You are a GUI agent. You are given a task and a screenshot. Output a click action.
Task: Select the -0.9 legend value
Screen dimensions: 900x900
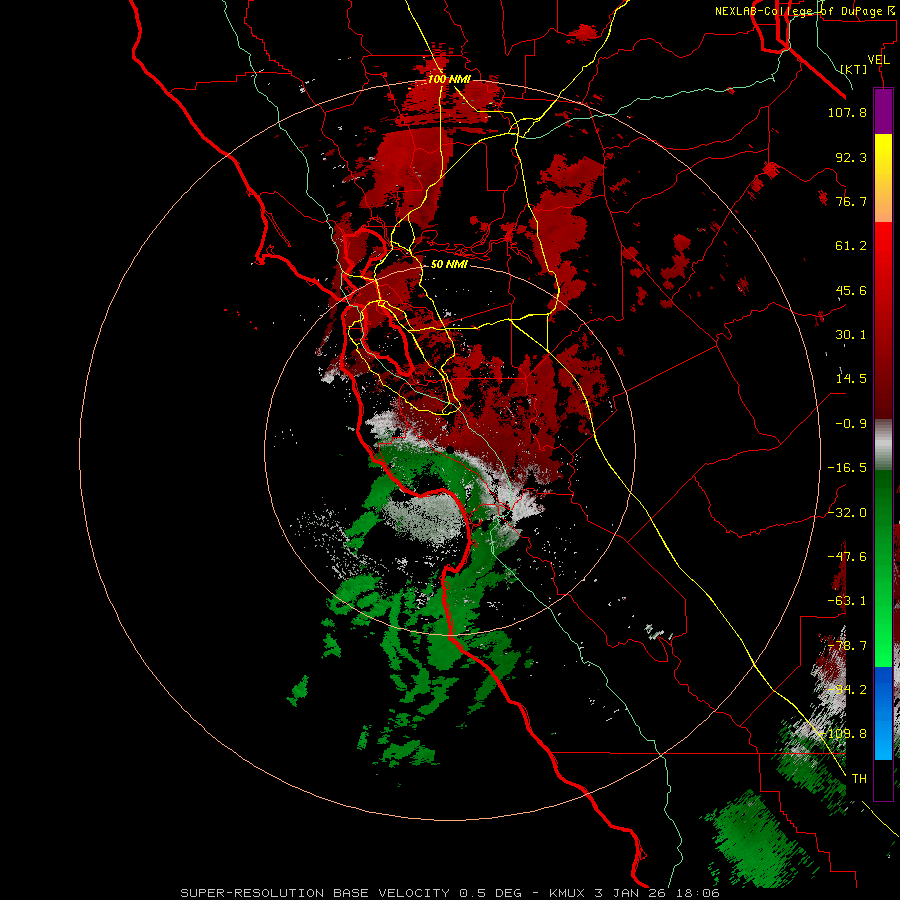pos(851,424)
